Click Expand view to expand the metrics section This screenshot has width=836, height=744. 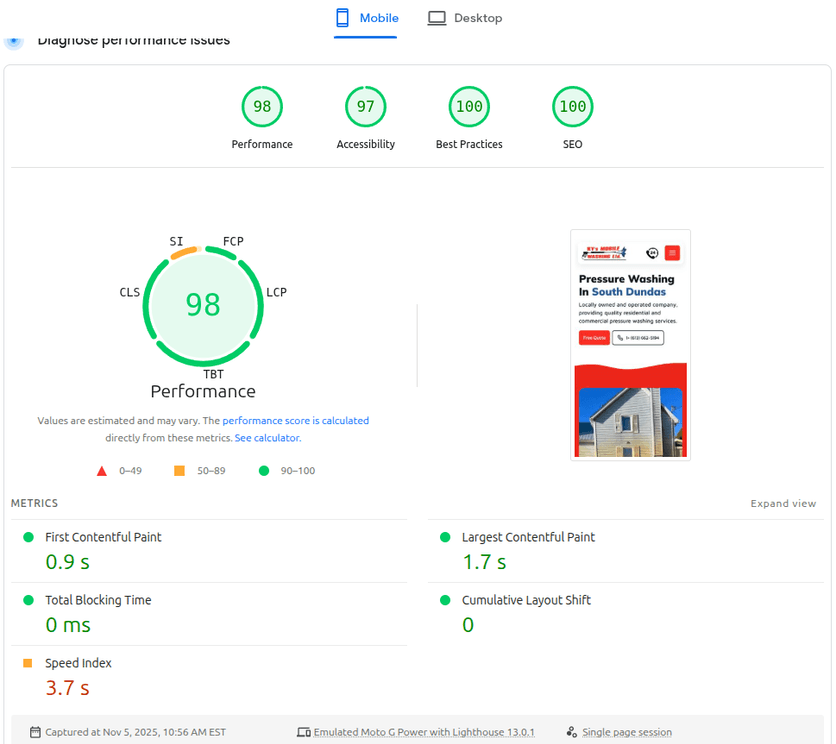pyautogui.click(x=783, y=503)
